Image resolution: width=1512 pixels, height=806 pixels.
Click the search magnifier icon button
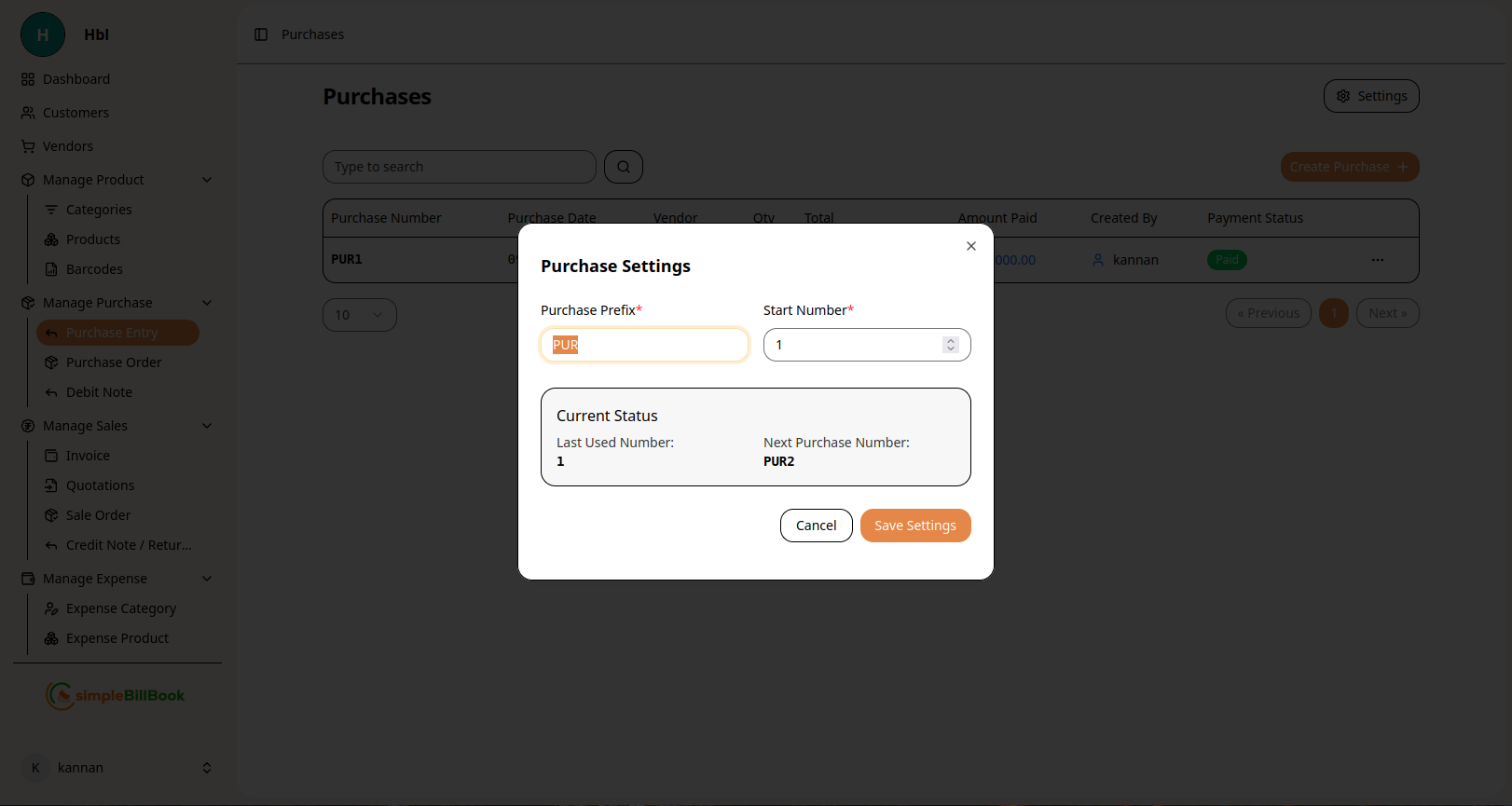coord(624,167)
